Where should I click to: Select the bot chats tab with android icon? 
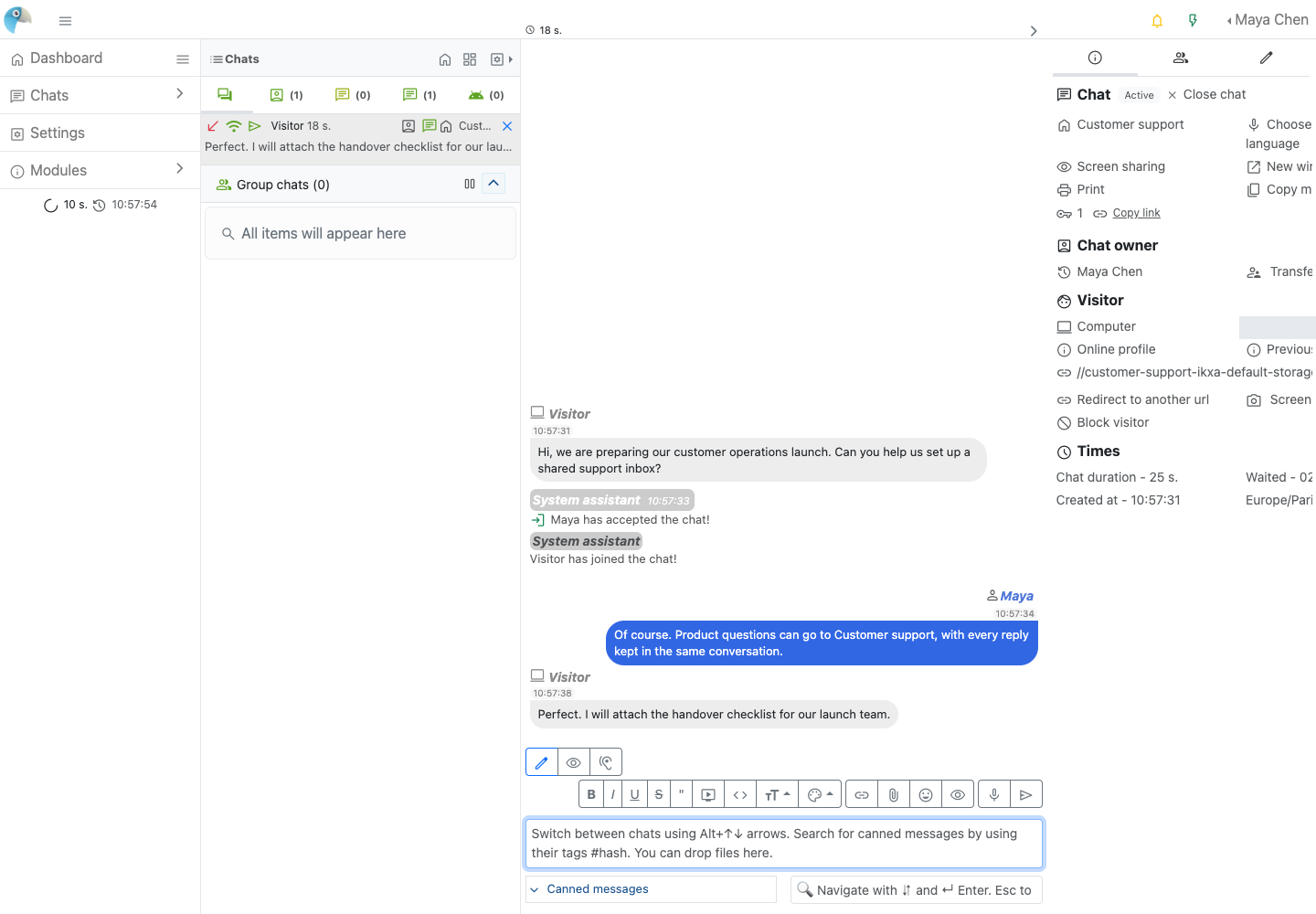click(x=486, y=95)
